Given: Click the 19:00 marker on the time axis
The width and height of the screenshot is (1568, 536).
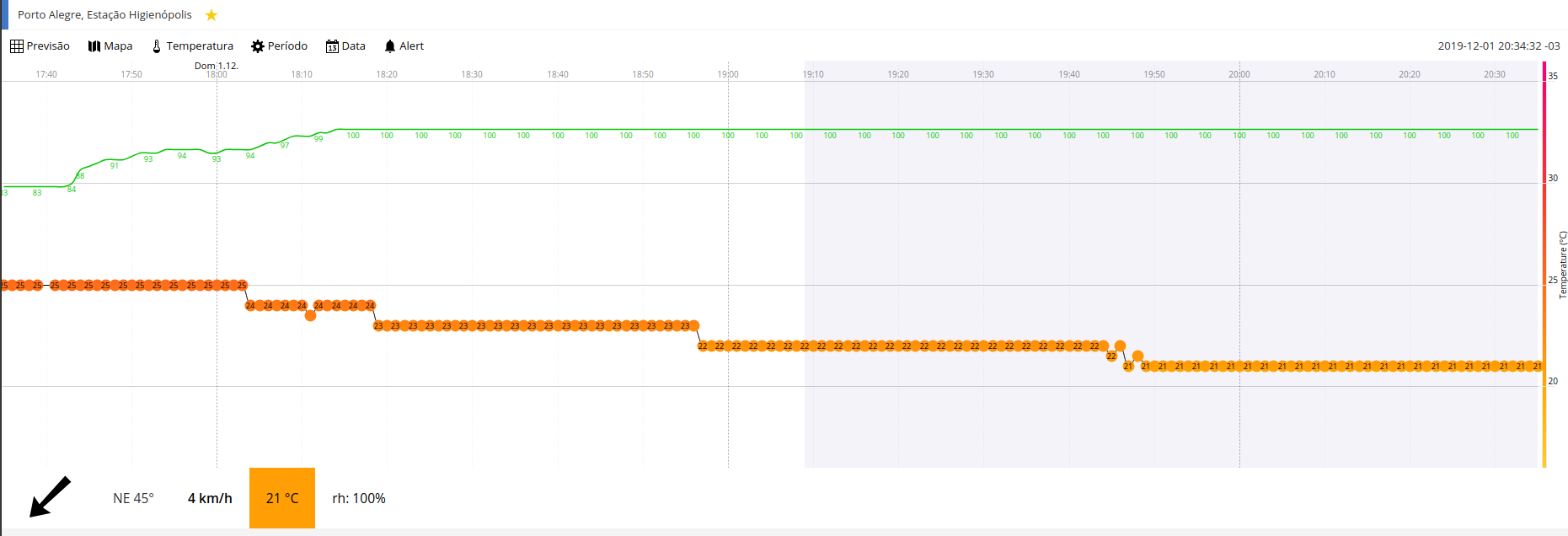Looking at the screenshot, I should [x=728, y=74].
